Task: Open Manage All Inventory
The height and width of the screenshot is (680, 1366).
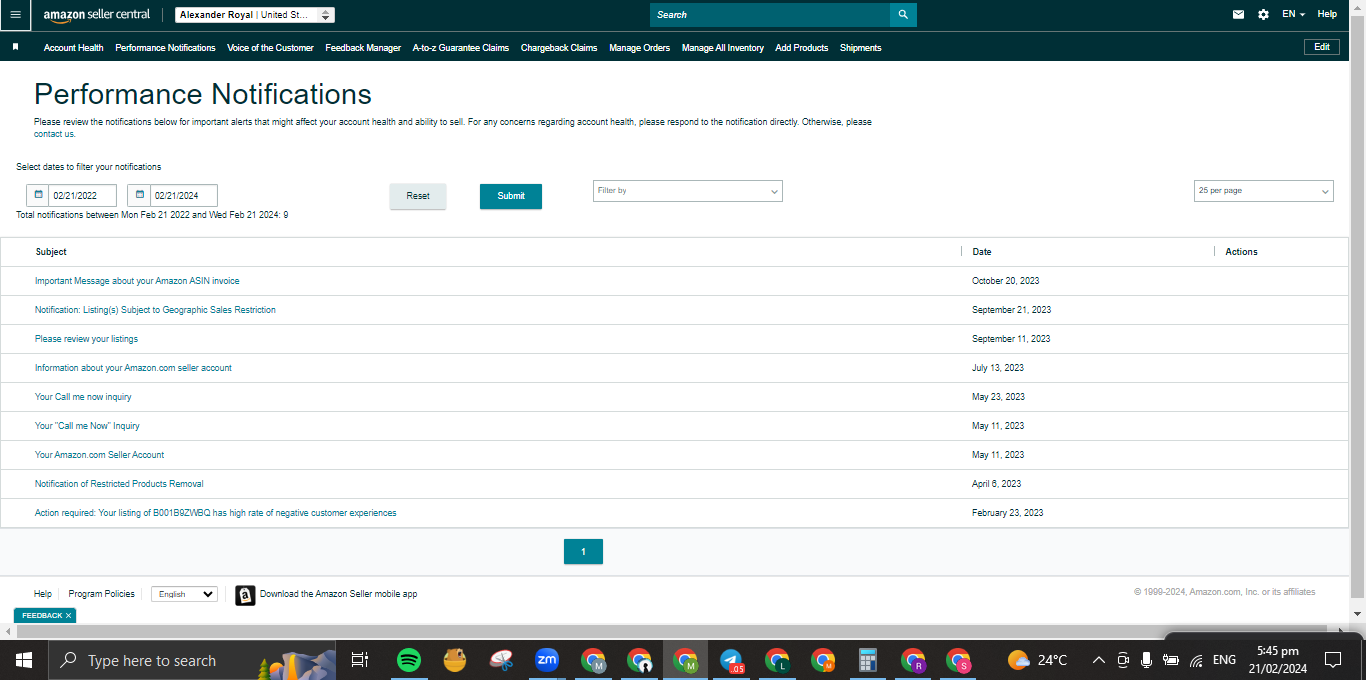Action: pos(723,48)
